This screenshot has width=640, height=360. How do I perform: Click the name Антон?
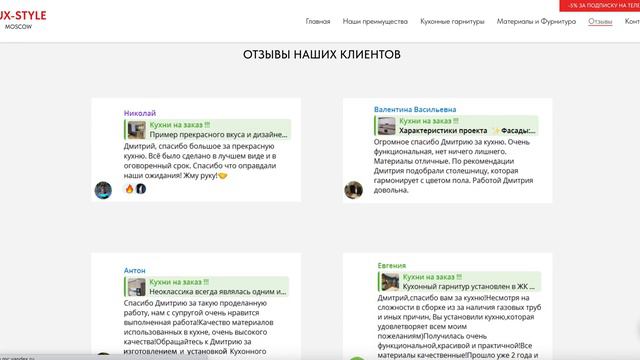(x=134, y=270)
